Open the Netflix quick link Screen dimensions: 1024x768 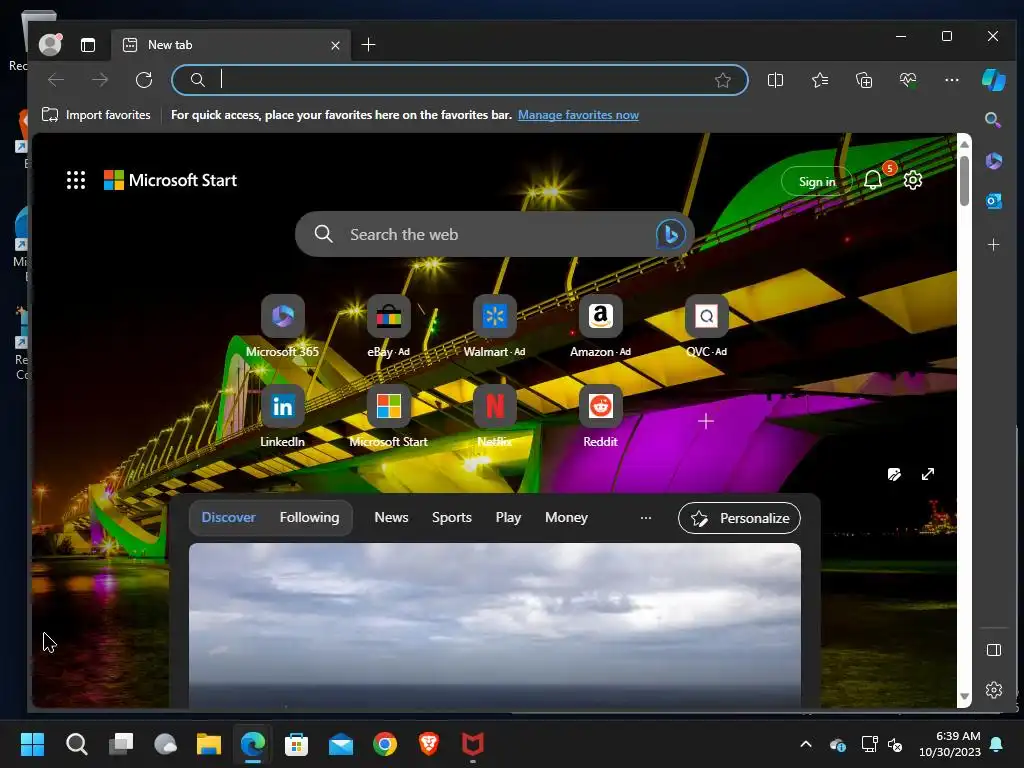coord(494,417)
